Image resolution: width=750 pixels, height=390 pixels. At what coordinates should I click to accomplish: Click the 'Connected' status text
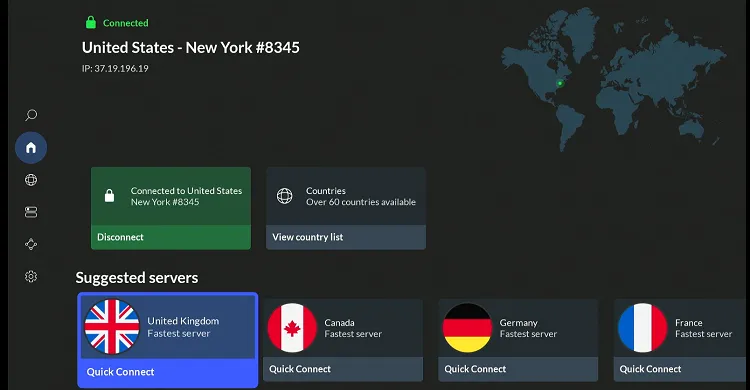126,23
